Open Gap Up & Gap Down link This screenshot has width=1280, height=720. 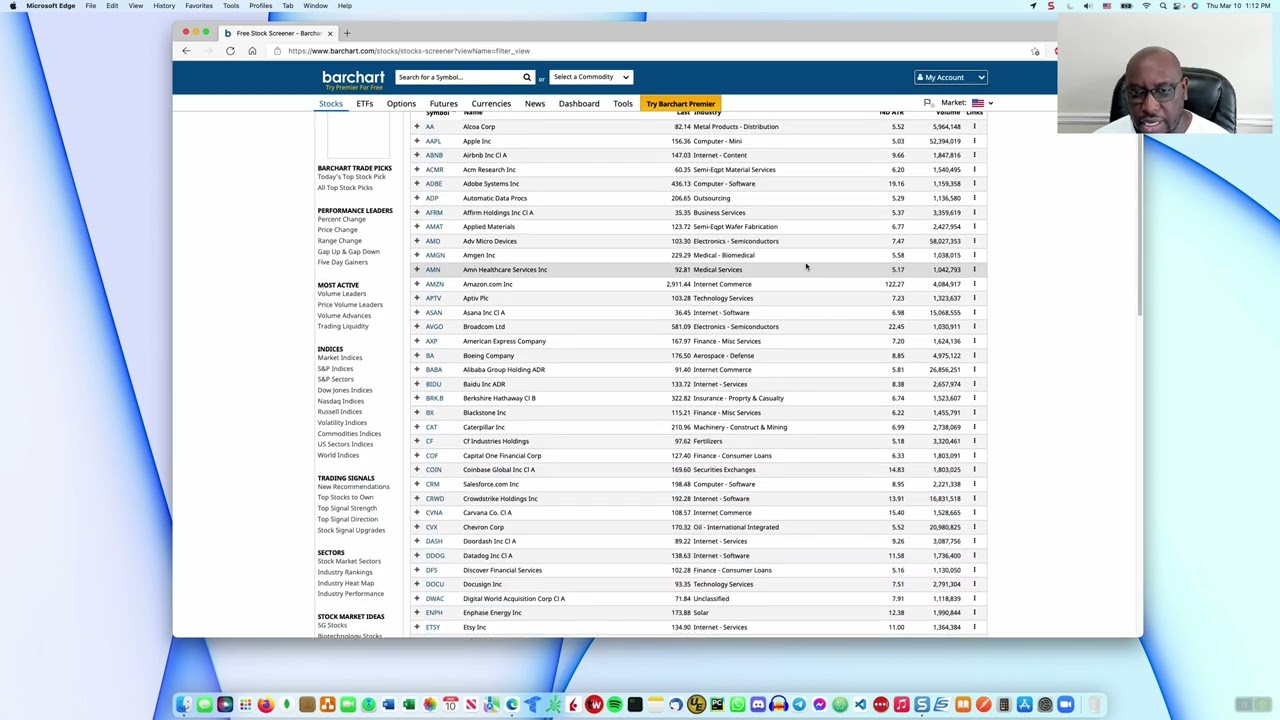348,252
